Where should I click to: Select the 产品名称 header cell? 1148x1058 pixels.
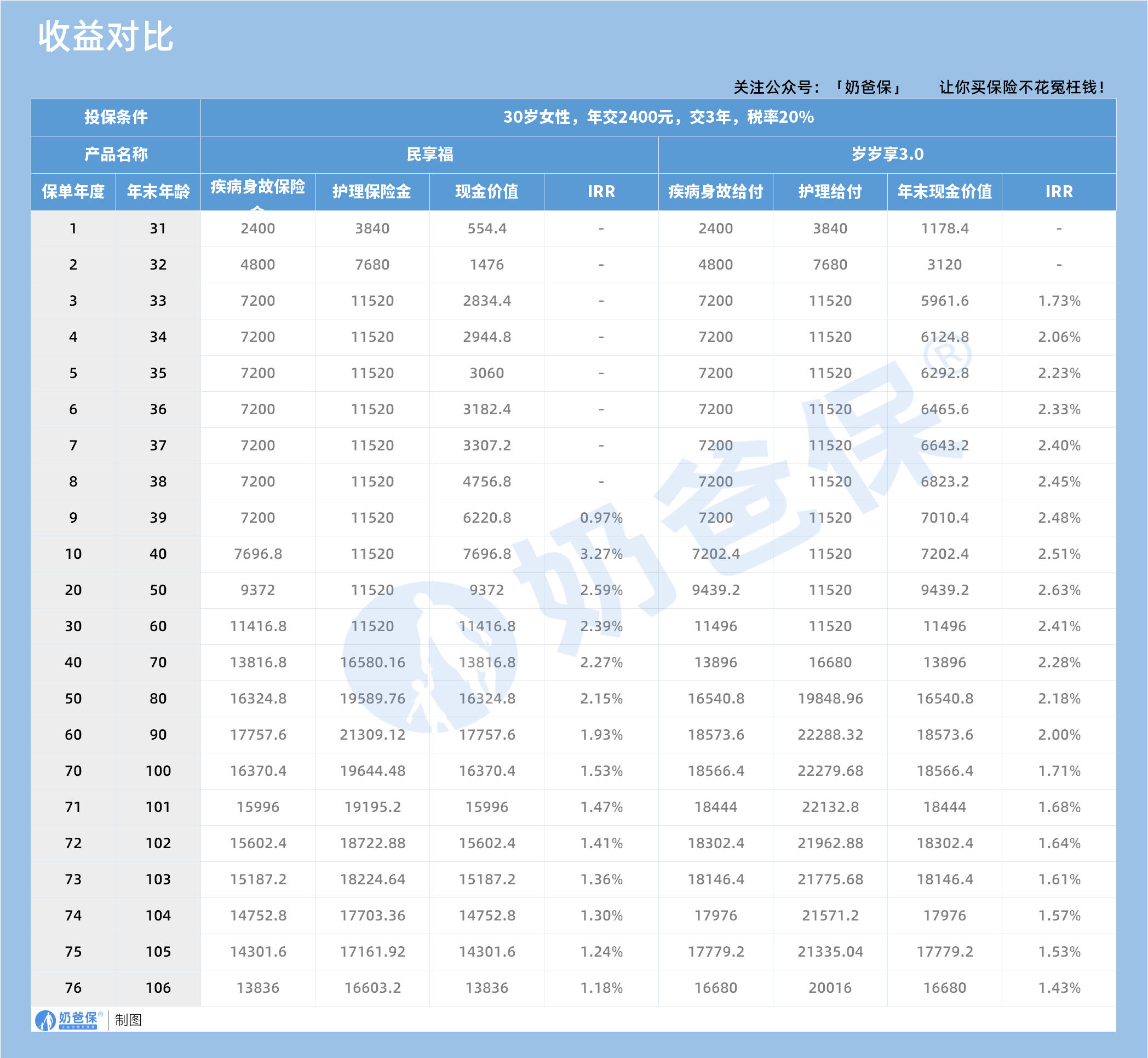(x=114, y=155)
